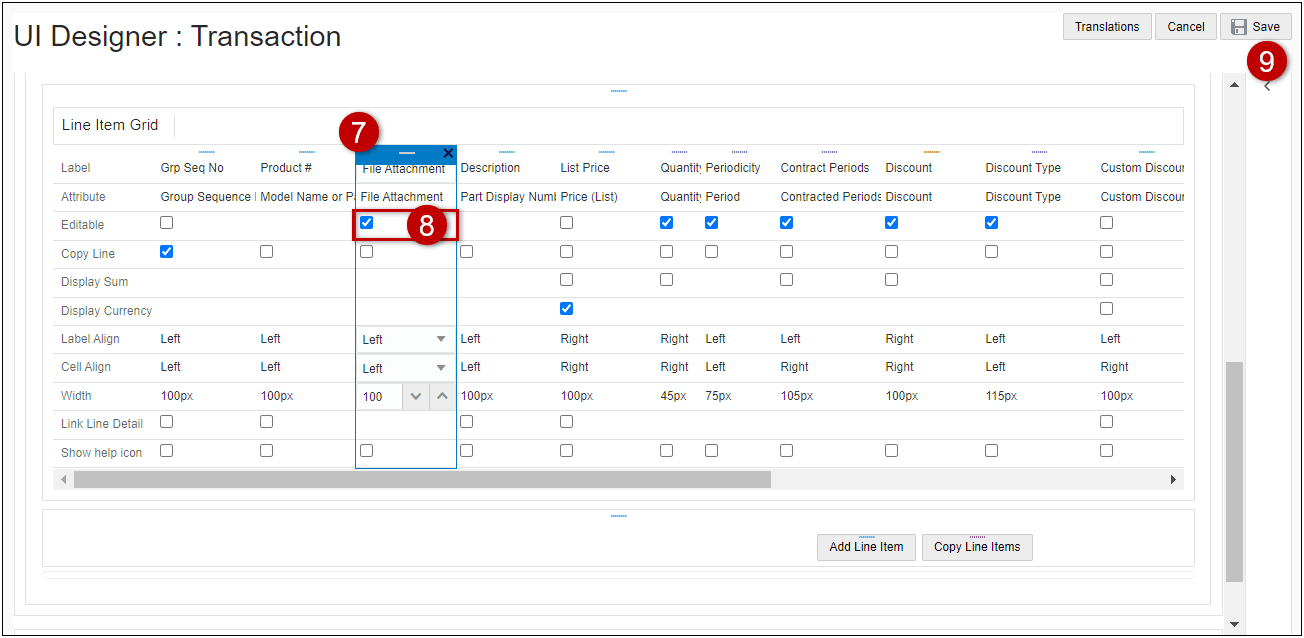
Task: Enable Display Sum for Discount column
Action: coord(892,280)
